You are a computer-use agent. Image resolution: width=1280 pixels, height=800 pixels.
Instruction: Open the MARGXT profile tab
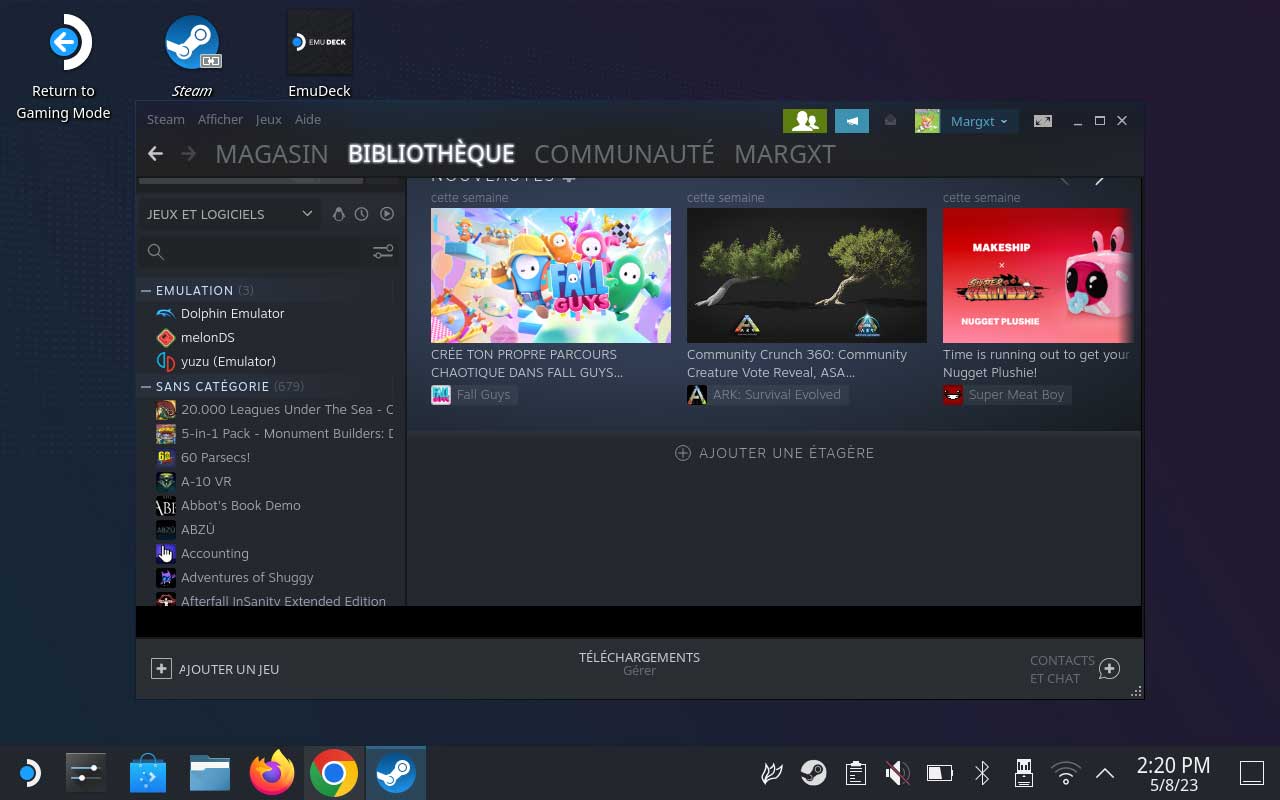[x=785, y=154]
